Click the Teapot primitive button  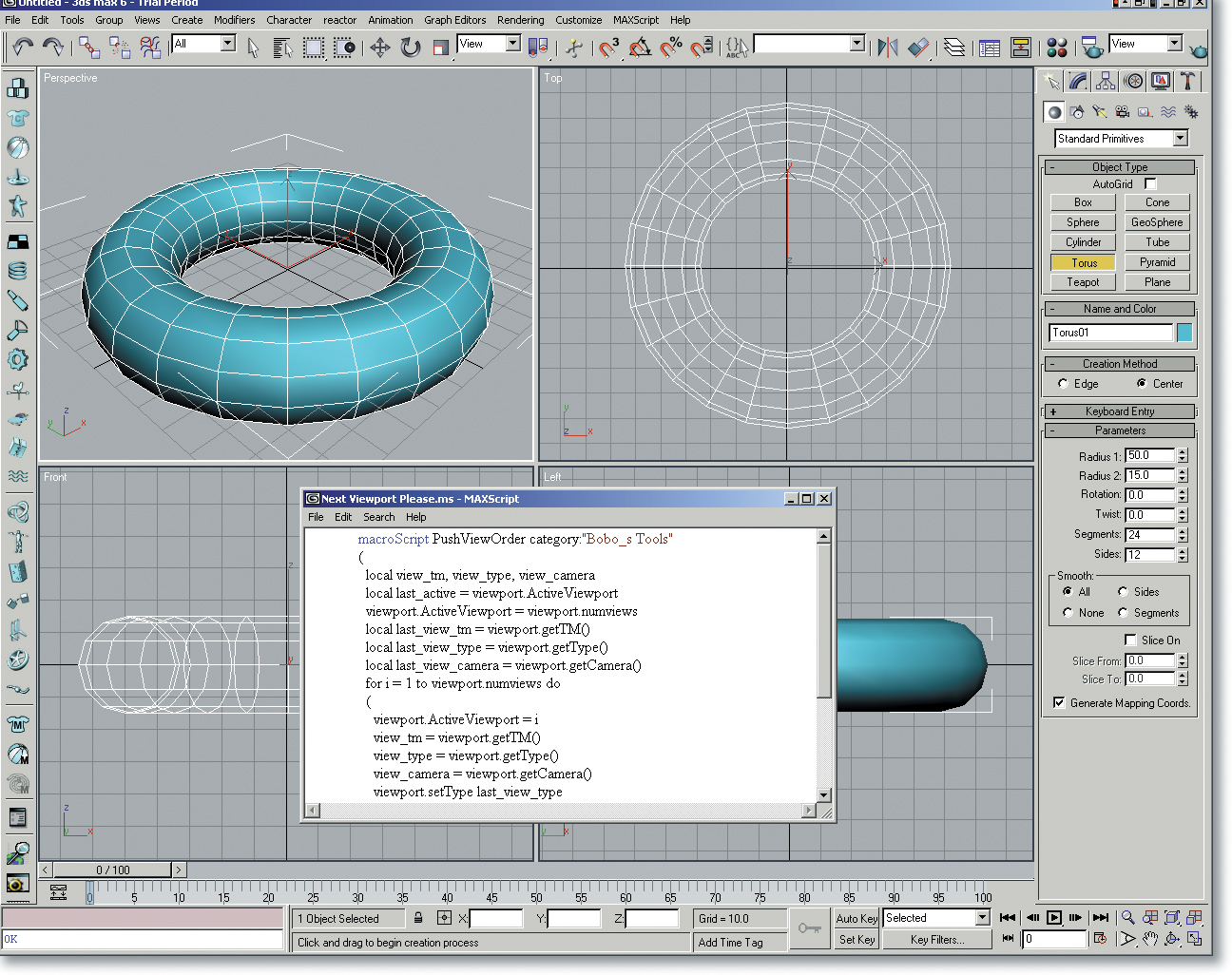pyautogui.click(x=1083, y=282)
